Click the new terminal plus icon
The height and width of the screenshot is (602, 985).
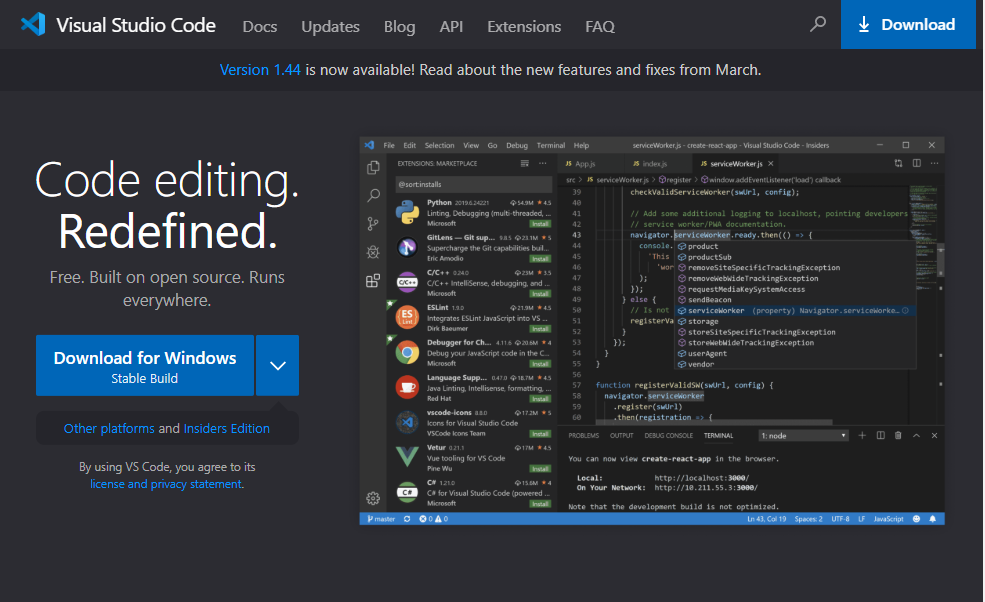tap(862, 435)
